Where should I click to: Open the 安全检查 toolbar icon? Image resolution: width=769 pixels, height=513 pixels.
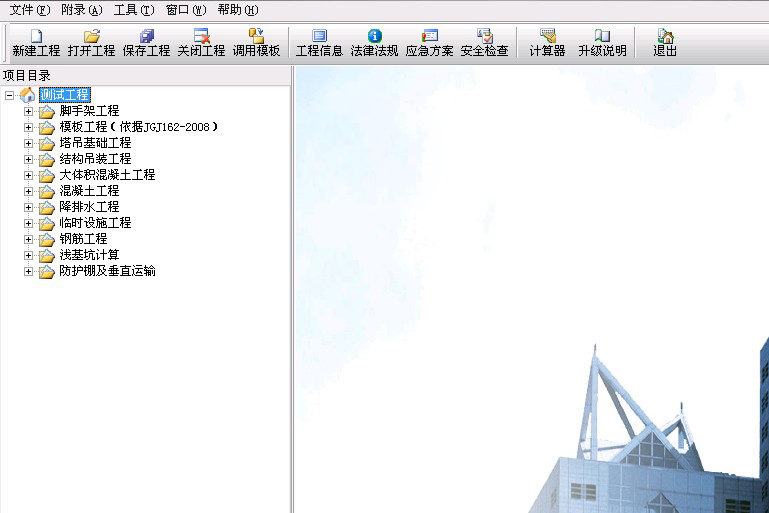click(x=485, y=36)
